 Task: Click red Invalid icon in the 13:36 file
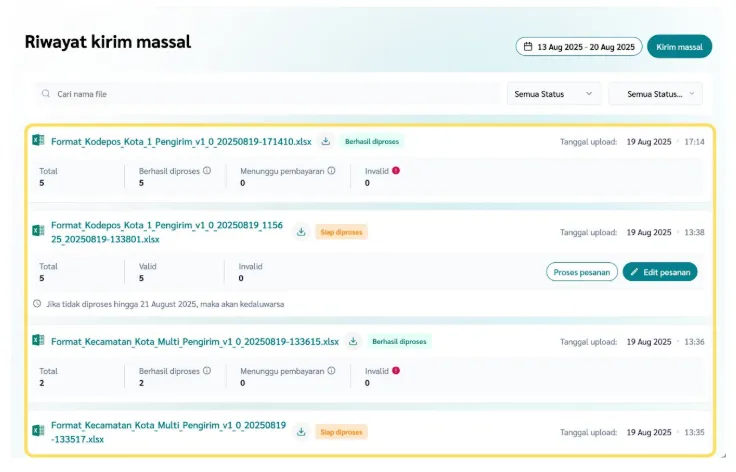pos(396,371)
